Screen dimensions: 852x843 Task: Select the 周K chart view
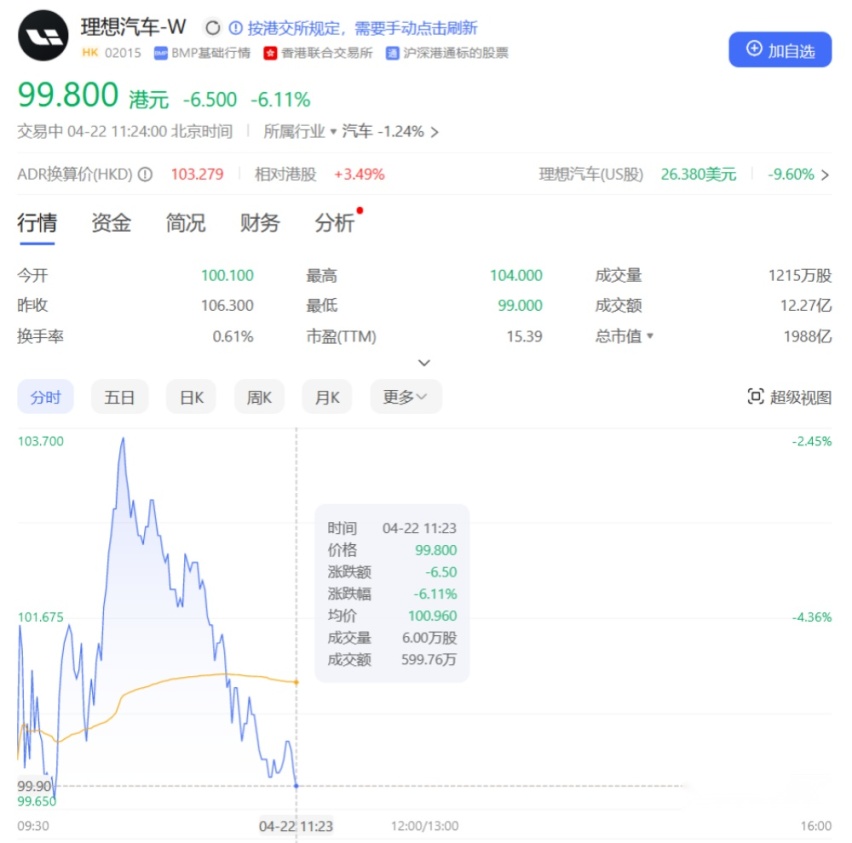259,397
